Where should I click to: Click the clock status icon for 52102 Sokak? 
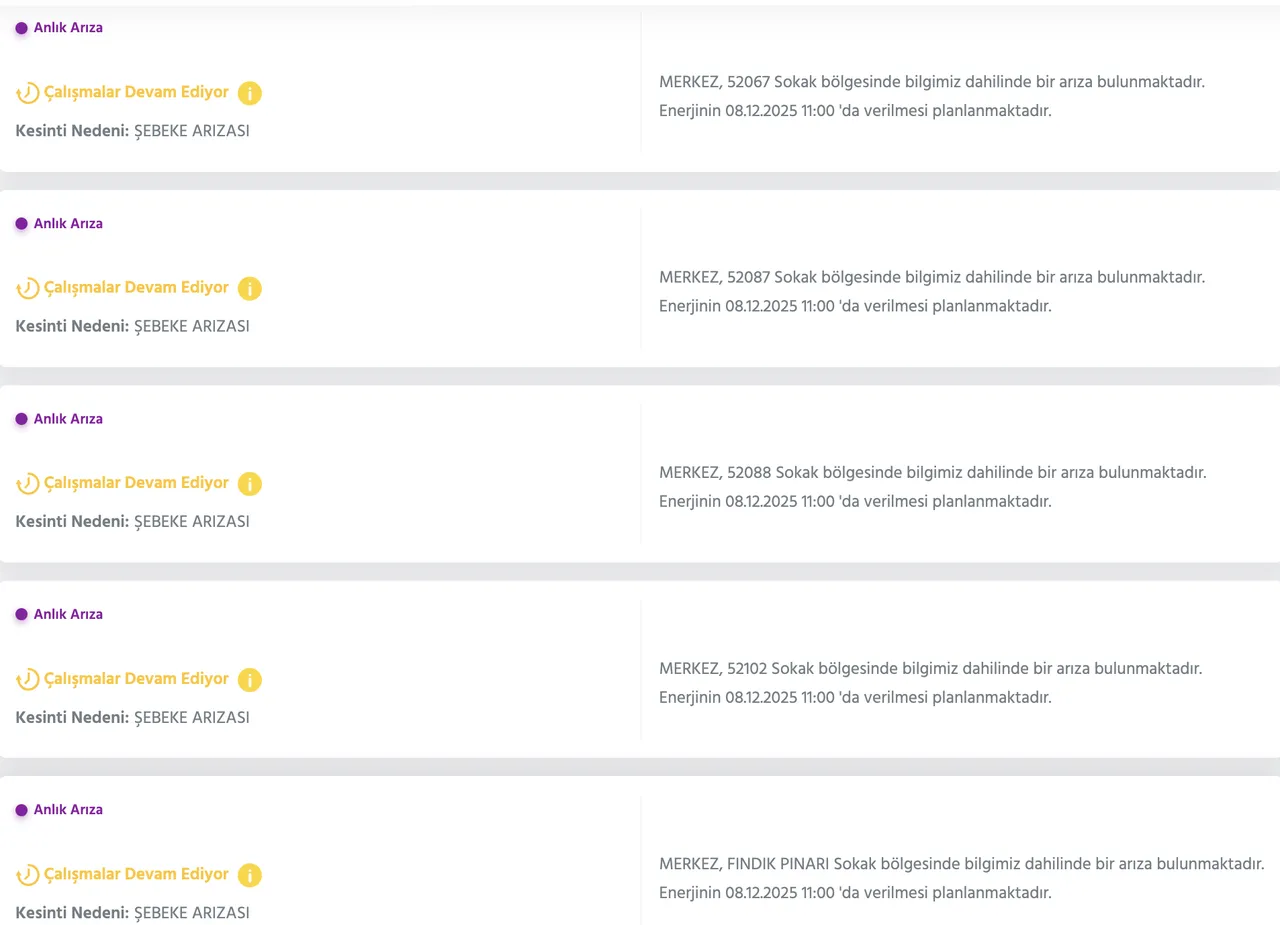tap(28, 680)
